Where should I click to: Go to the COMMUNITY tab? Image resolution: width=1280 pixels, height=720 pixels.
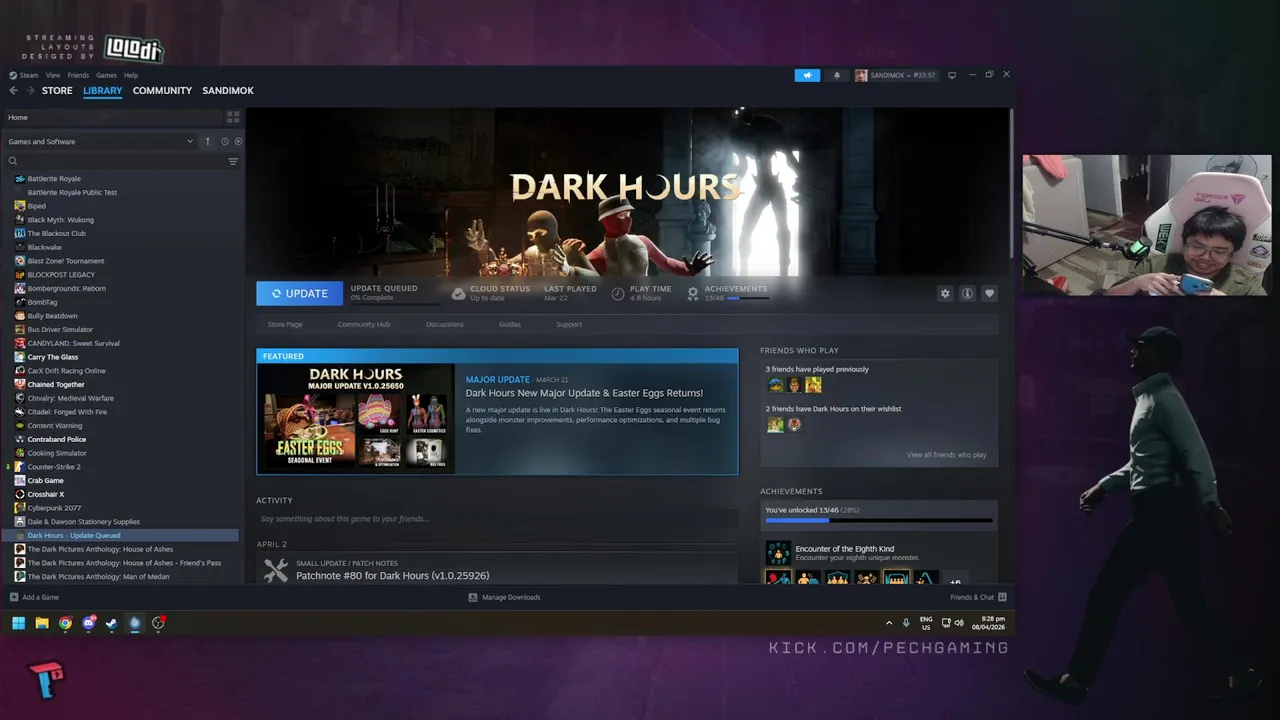coord(162,90)
